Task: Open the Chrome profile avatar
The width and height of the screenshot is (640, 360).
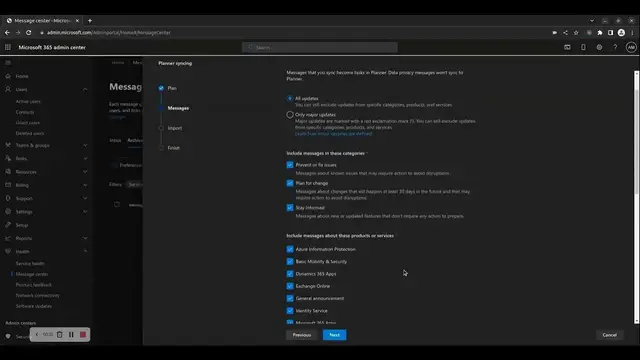Action: [x=621, y=33]
